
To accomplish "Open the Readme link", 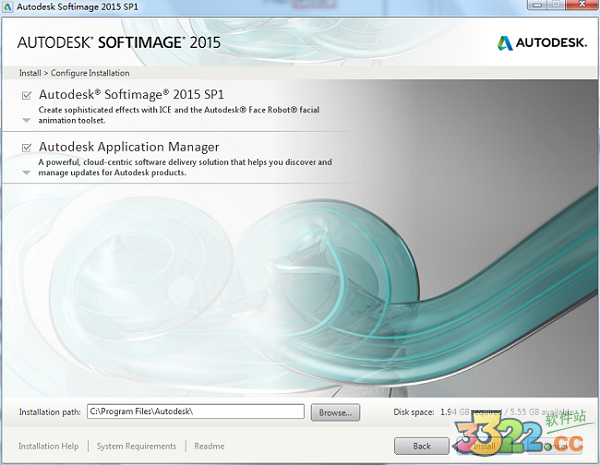I will (209, 446).
